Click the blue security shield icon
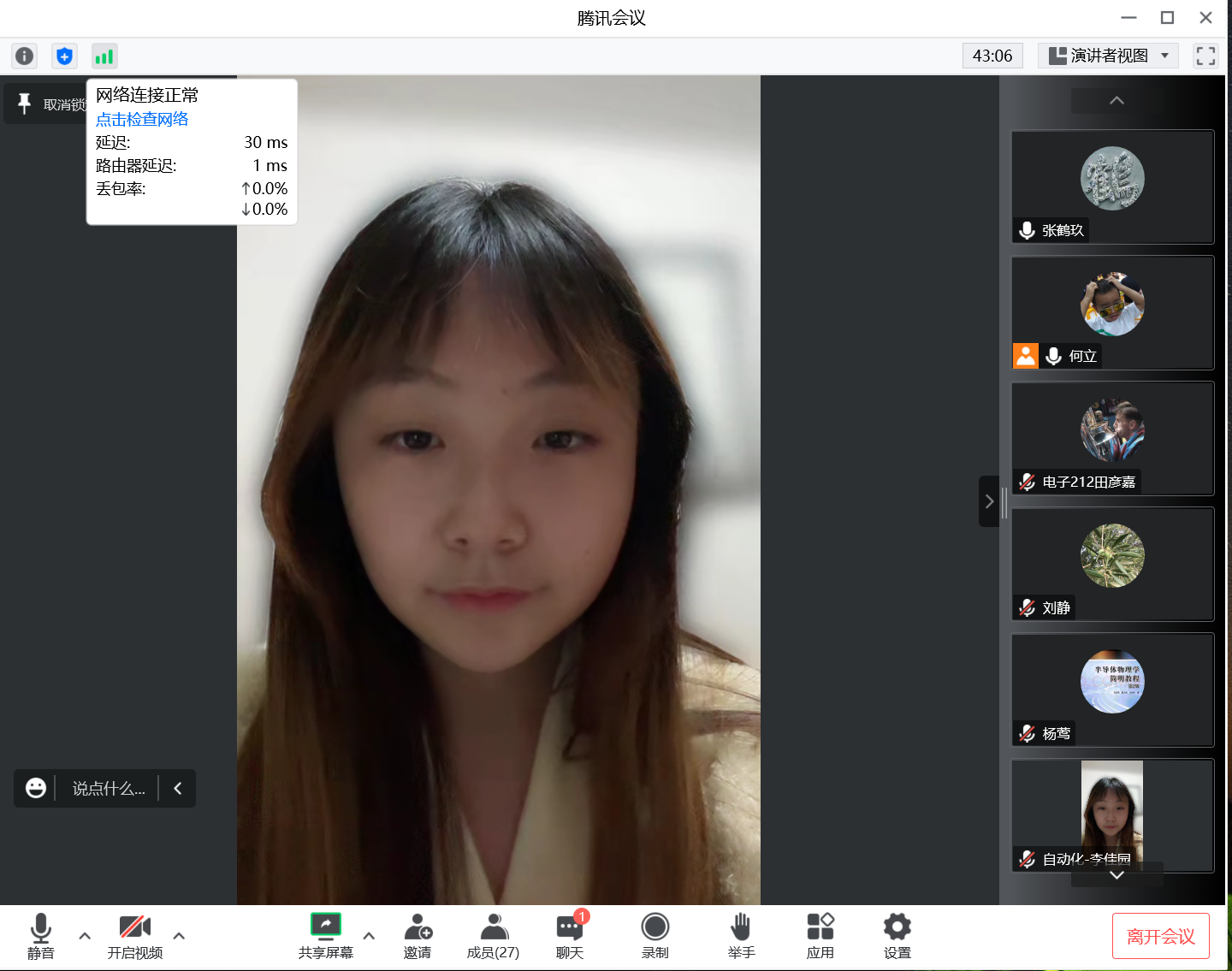The width and height of the screenshot is (1232, 971). [x=64, y=56]
